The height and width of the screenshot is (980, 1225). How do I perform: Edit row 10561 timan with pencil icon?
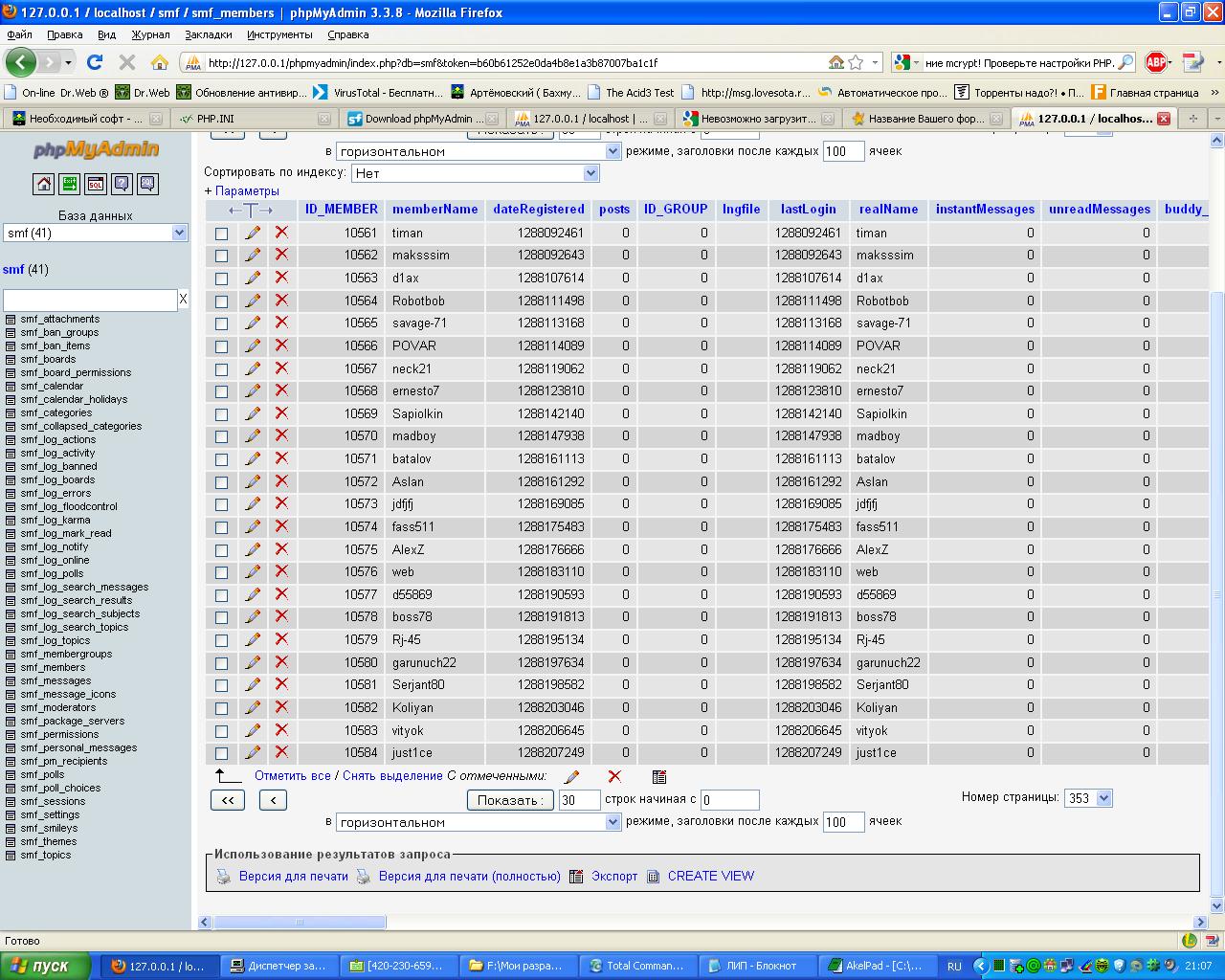click(x=253, y=233)
